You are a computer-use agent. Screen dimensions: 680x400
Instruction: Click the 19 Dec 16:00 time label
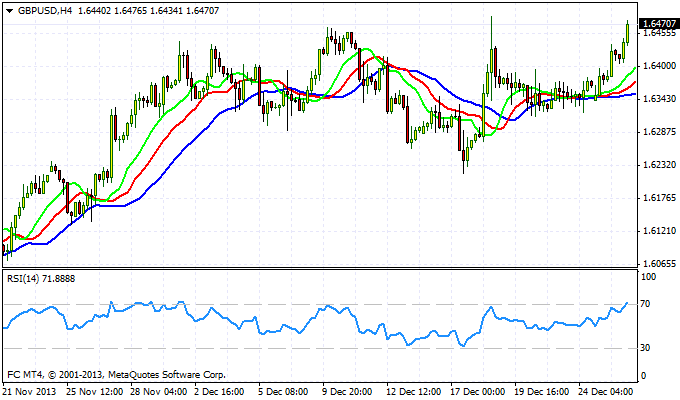click(x=542, y=391)
